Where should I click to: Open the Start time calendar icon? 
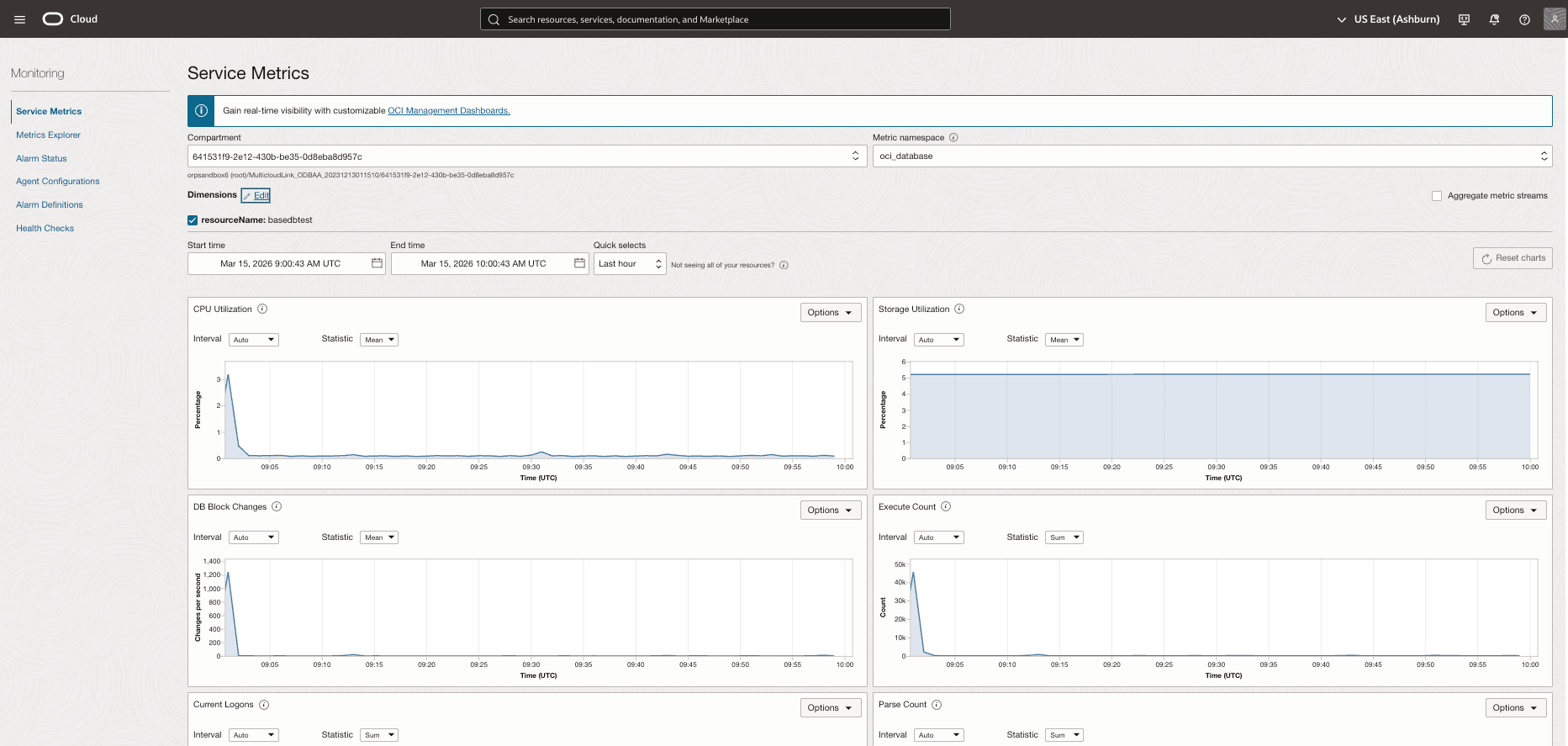377,263
